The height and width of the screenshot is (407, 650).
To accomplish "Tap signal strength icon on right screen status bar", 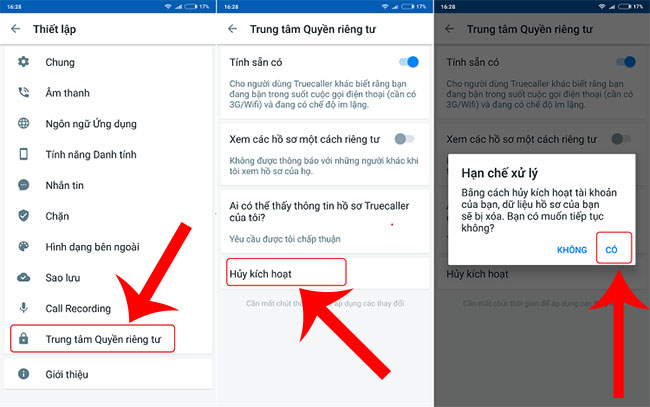I will point(612,7).
